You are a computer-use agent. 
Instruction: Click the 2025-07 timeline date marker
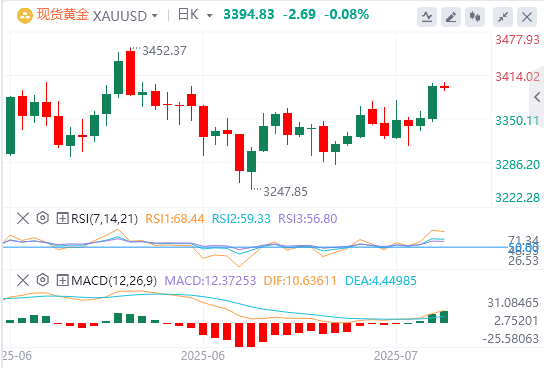tap(396, 356)
